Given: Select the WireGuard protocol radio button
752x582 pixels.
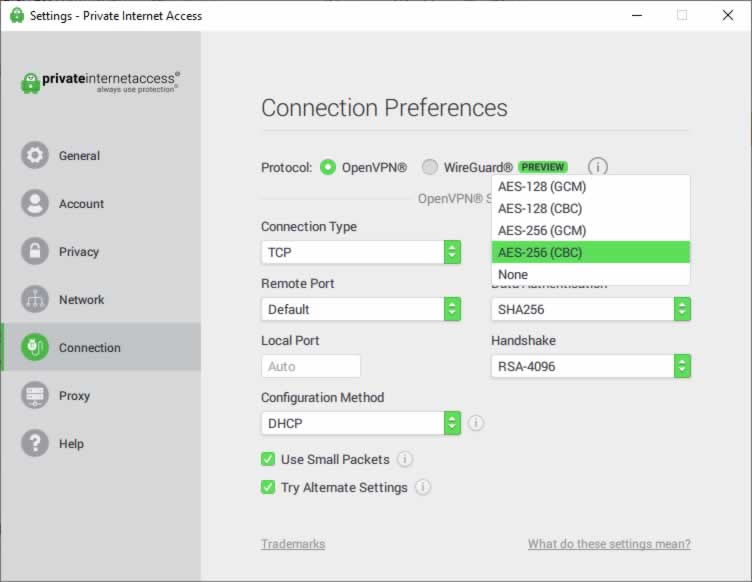Looking at the screenshot, I should tap(430, 167).
